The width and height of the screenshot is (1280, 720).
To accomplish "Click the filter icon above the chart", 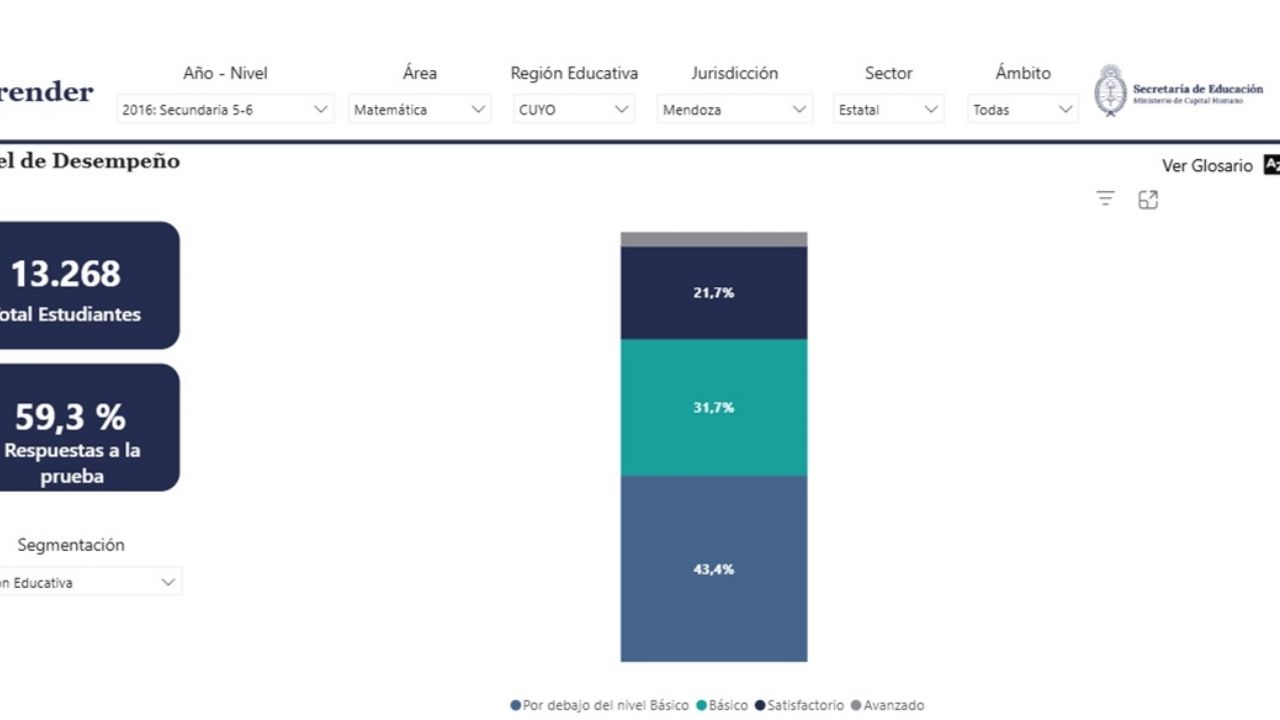I will click(1105, 199).
